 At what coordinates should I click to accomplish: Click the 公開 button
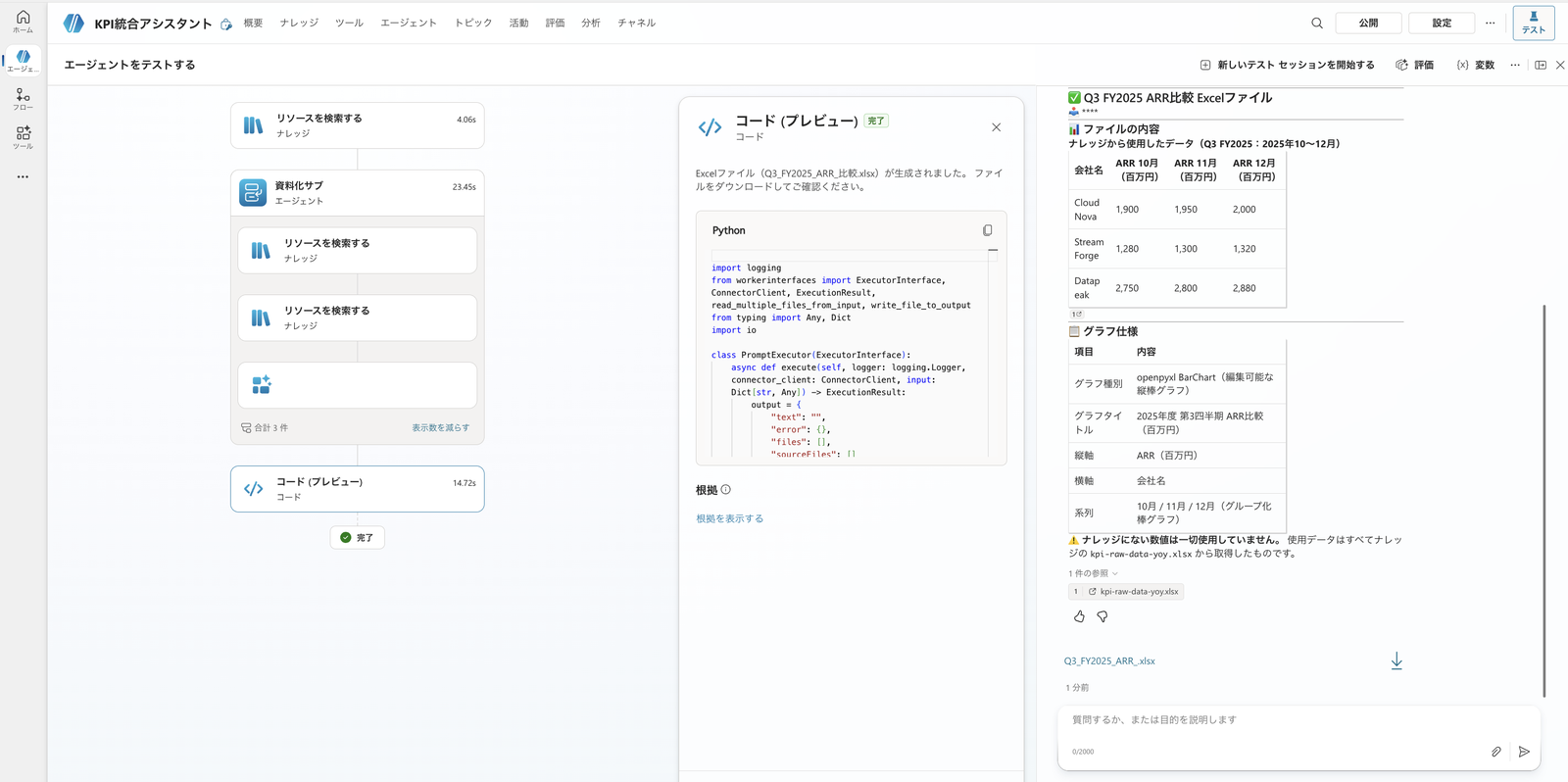tap(1368, 23)
